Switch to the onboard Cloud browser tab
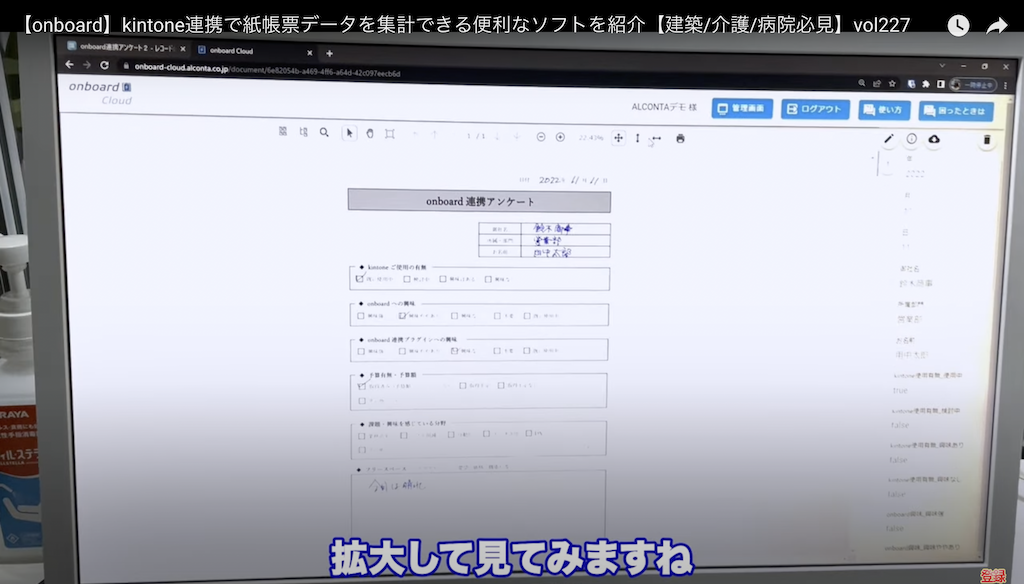1024x584 pixels. coord(235,50)
